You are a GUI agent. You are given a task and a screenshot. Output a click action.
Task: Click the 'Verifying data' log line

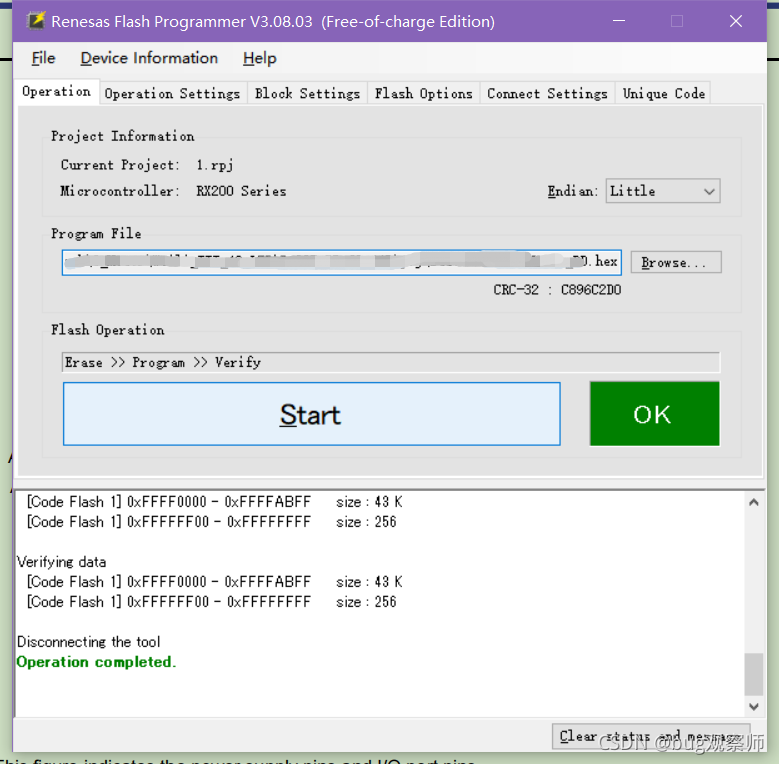pyautogui.click(x=62, y=562)
